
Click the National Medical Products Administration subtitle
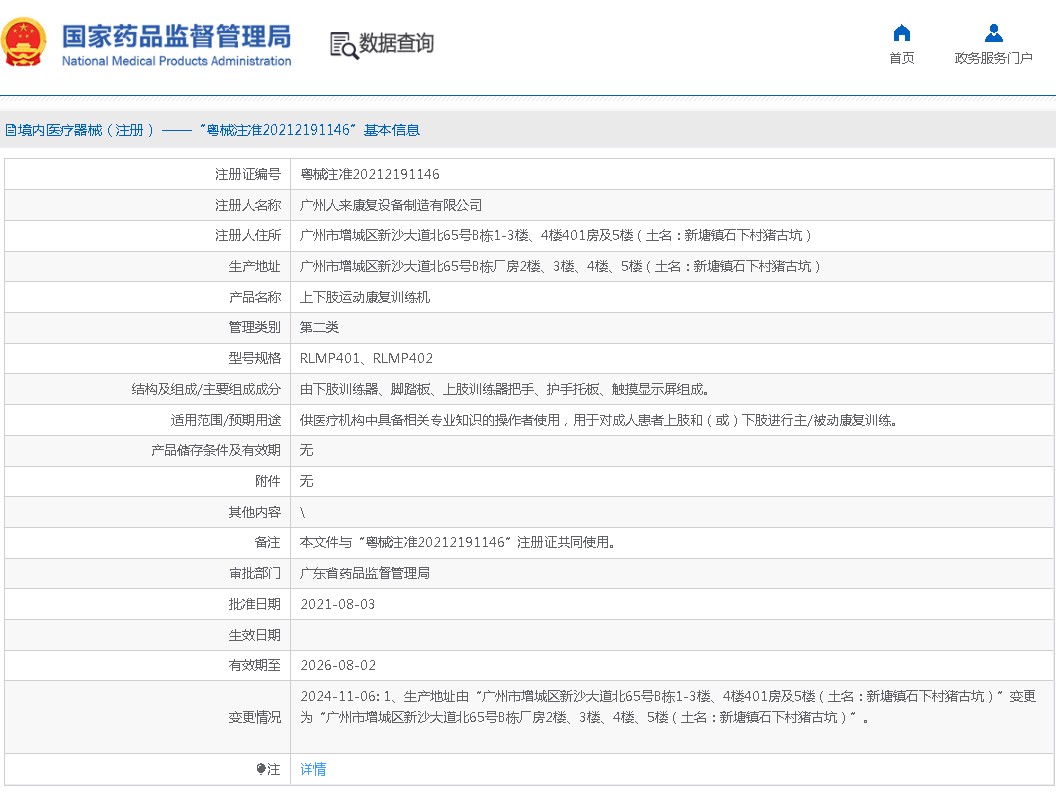[x=176, y=61]
